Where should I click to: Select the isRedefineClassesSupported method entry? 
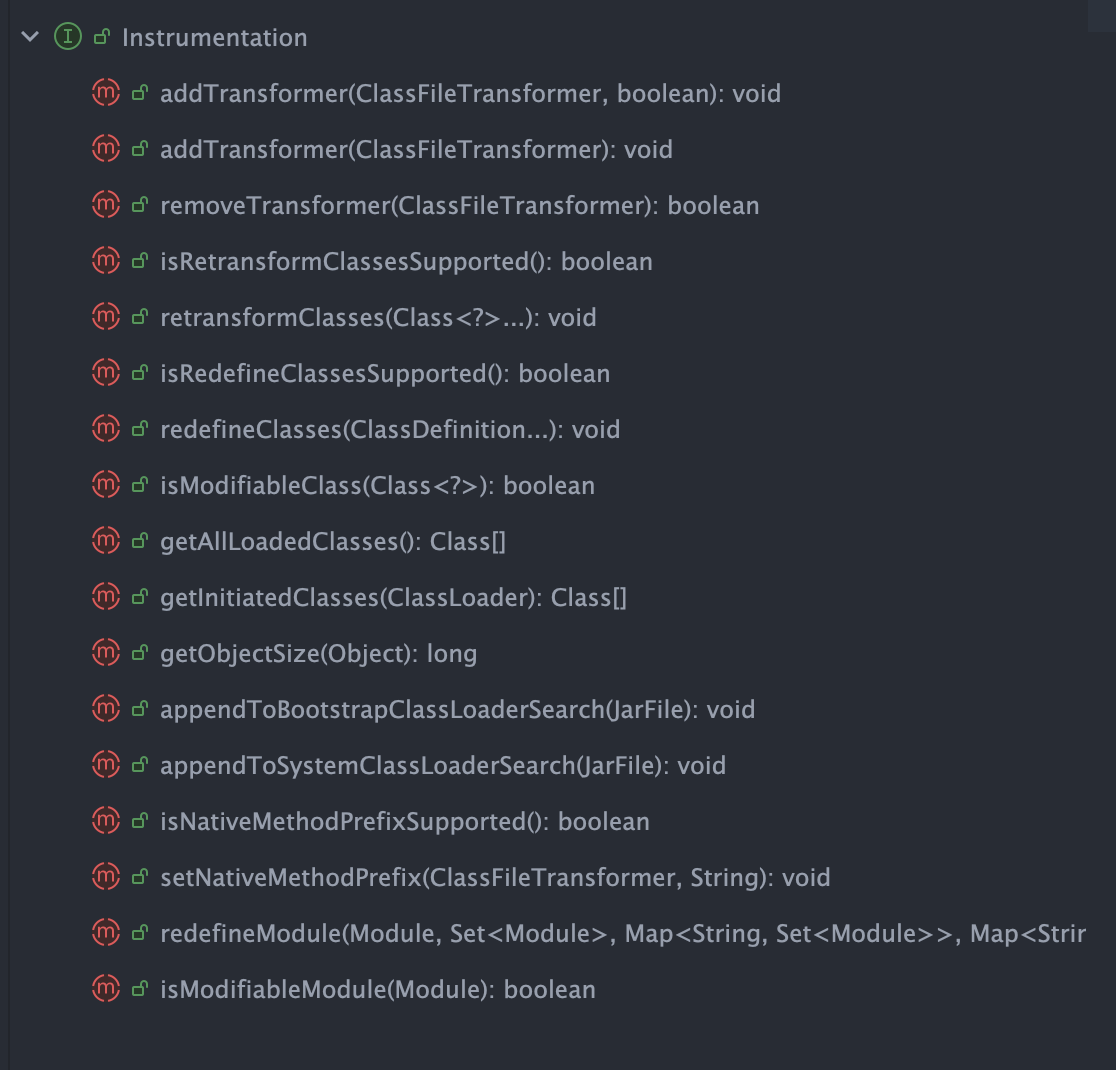(385, 373)
